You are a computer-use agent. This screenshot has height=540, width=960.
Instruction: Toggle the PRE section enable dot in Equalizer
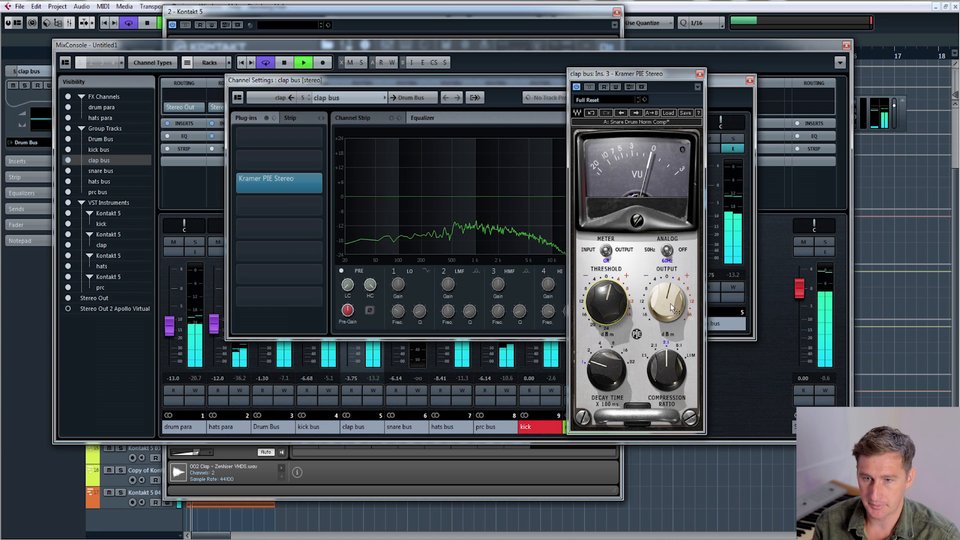[x=342, y=271]
